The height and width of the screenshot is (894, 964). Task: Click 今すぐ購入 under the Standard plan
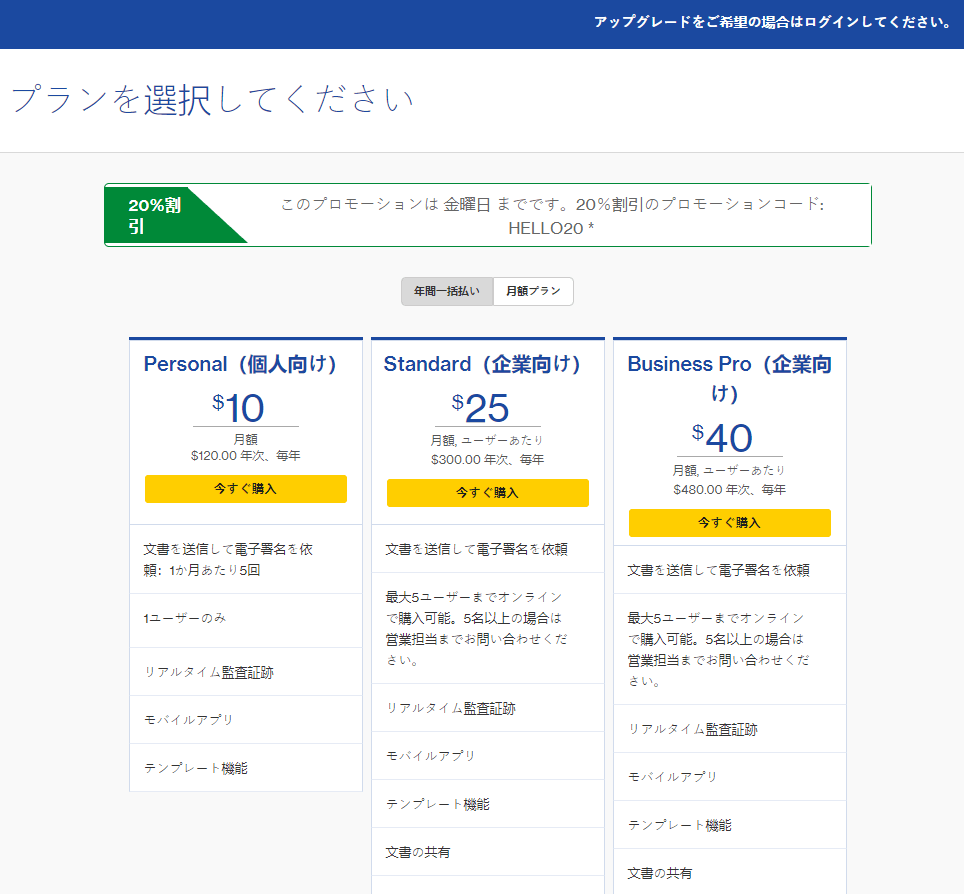point(488,492)
